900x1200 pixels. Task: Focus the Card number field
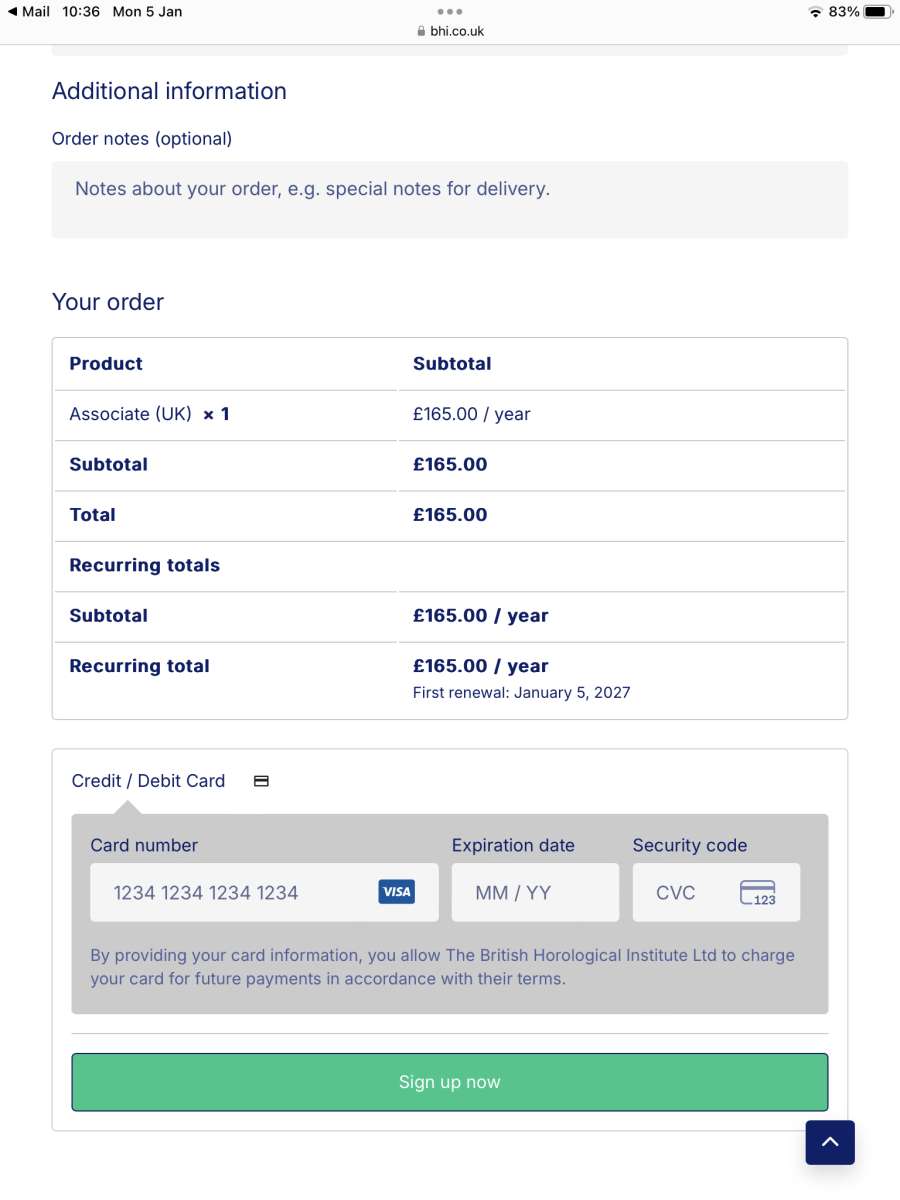264,892
